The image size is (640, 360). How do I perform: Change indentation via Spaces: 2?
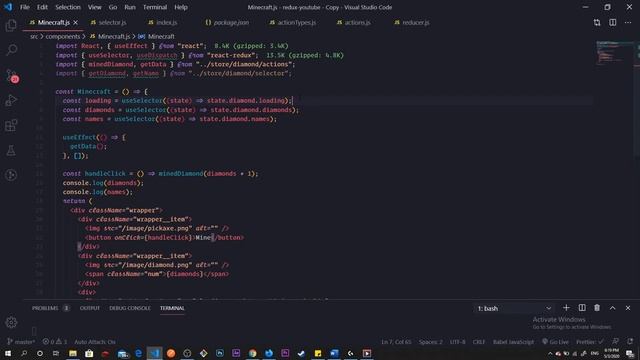(431, 342)
